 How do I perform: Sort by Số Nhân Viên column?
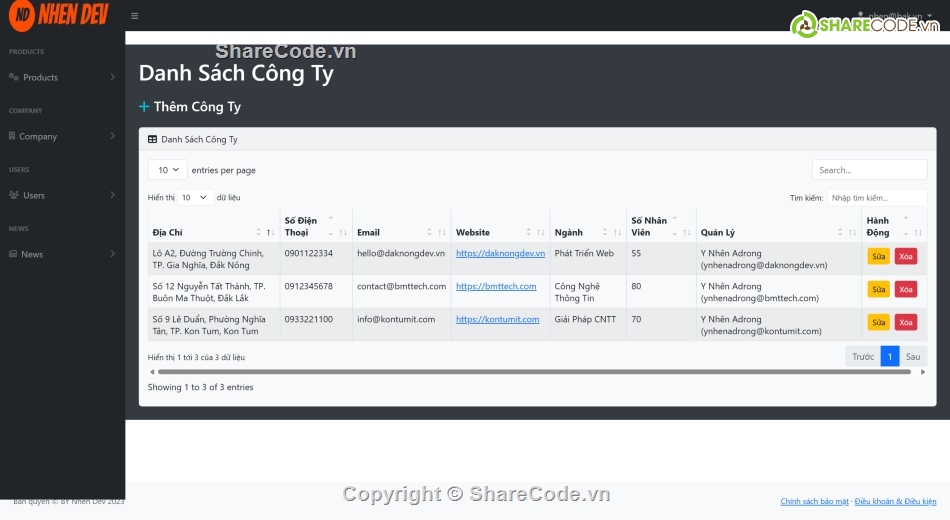coord(661,226)
